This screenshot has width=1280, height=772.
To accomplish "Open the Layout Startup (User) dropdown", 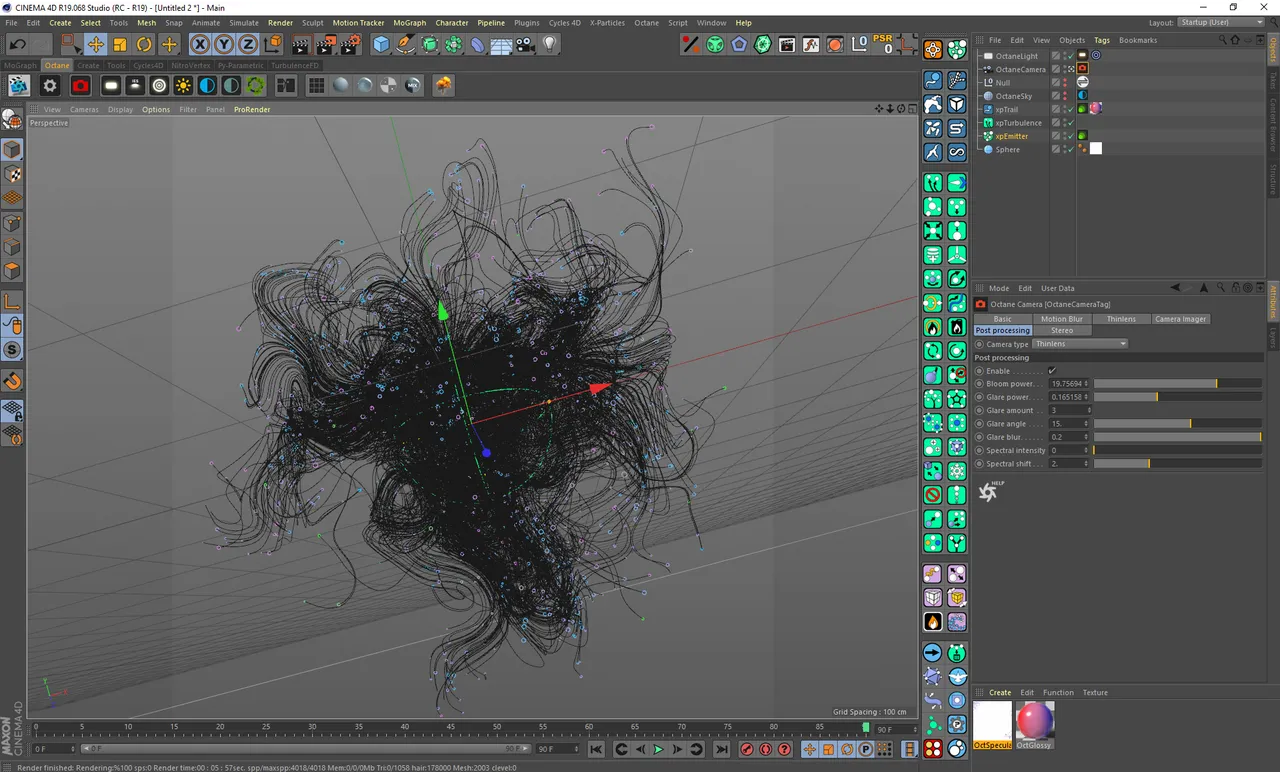I will tap(1221, 22).
